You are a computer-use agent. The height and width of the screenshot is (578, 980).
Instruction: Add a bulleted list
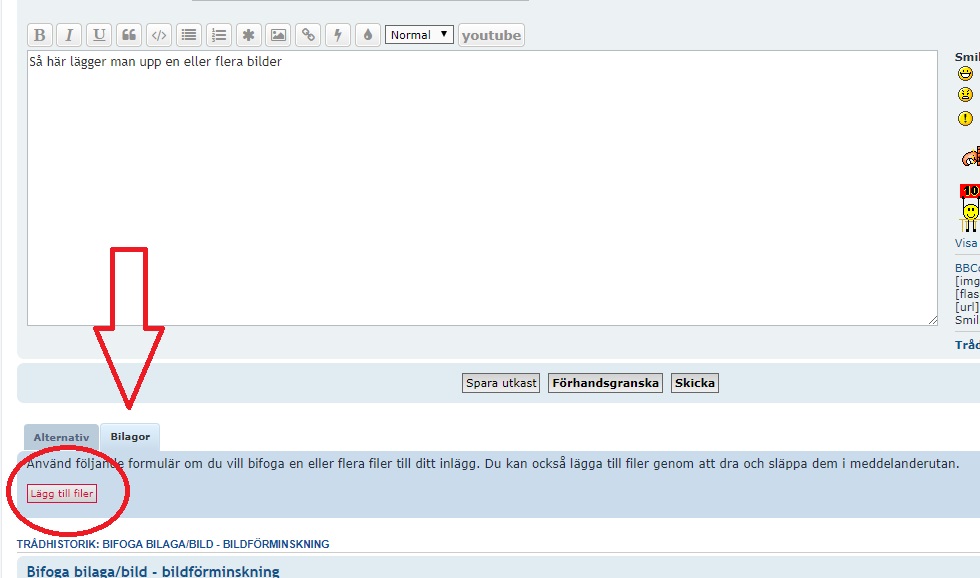pos(188,35)
